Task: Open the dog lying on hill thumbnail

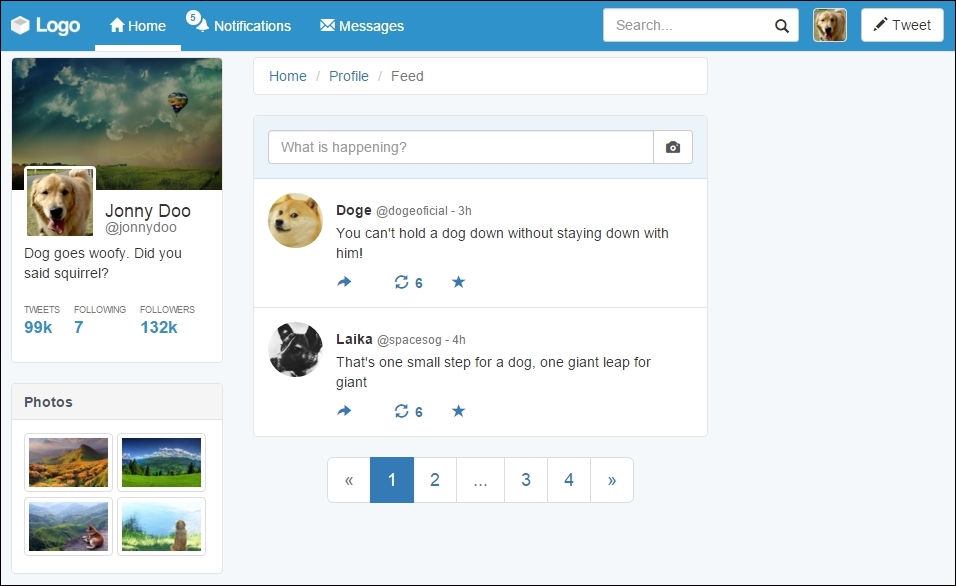Action: 68,526
